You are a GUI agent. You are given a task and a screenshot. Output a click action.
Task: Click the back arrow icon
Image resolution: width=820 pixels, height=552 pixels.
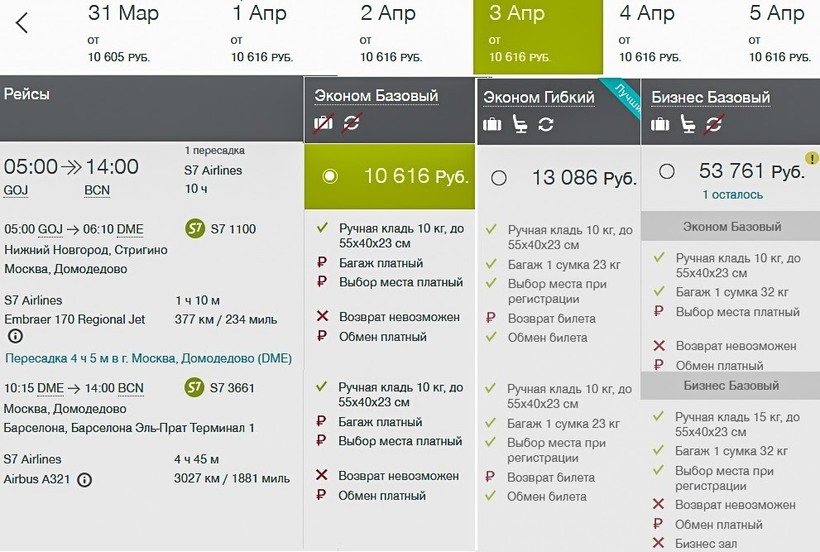(x=22, y=23)
